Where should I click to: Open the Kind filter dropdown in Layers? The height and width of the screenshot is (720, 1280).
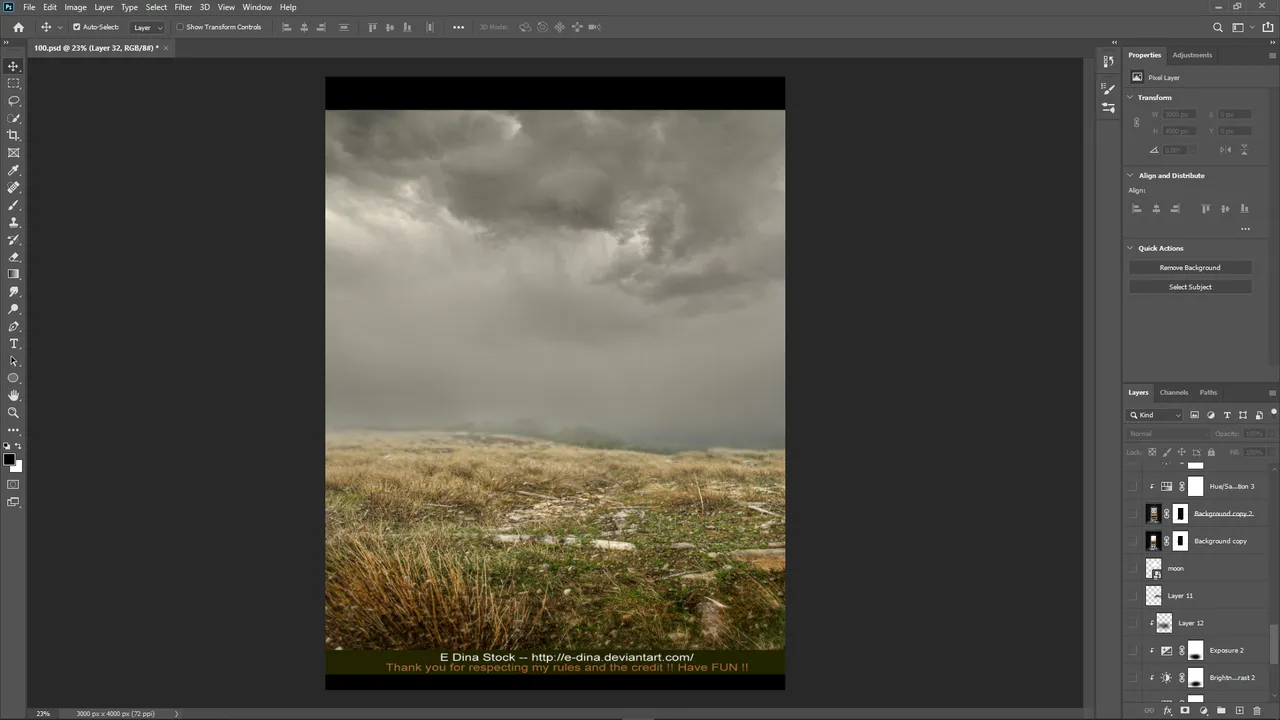click(1156, 415)
